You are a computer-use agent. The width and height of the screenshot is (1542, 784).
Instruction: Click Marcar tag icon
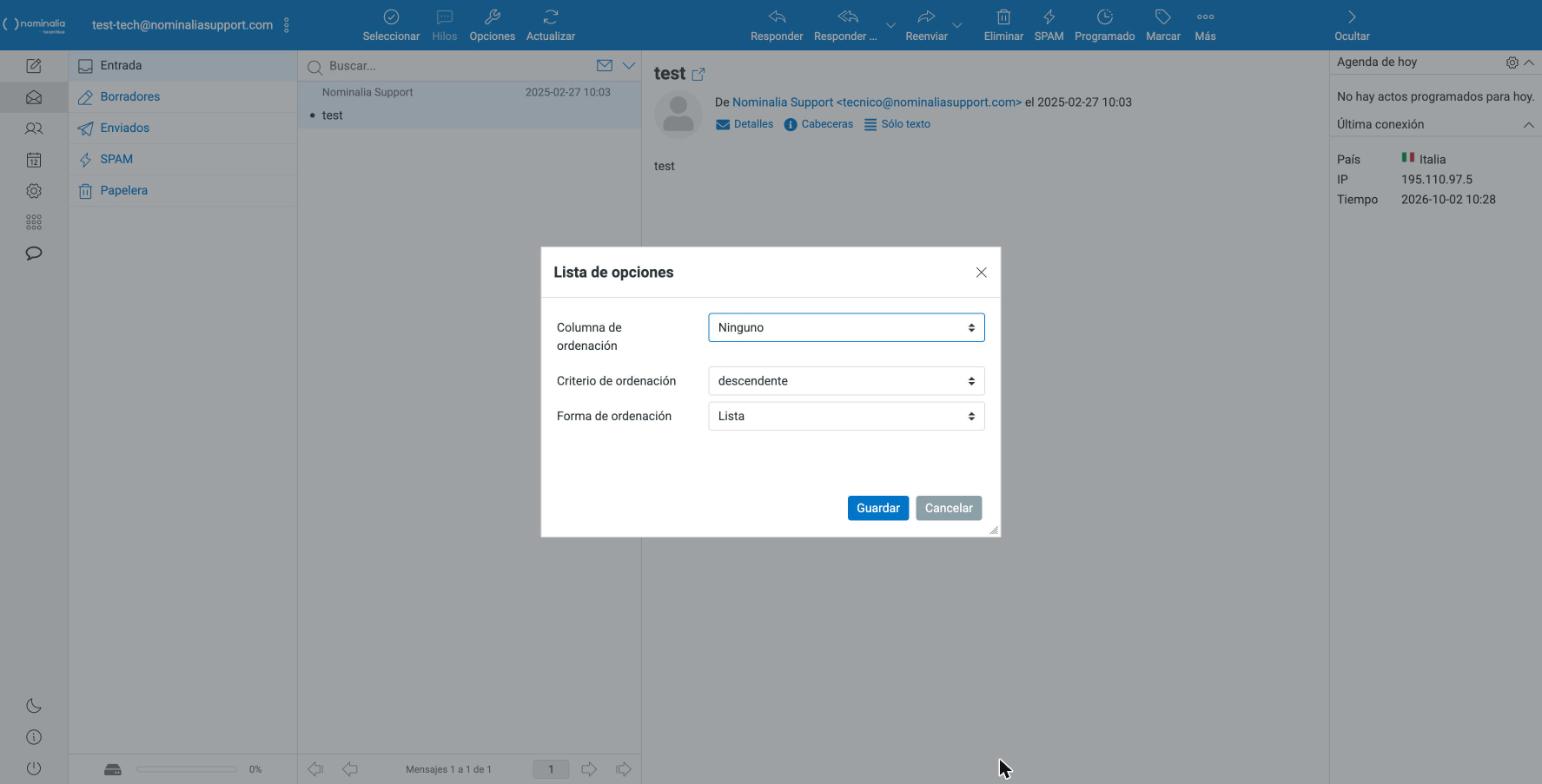pos(1163,25)
